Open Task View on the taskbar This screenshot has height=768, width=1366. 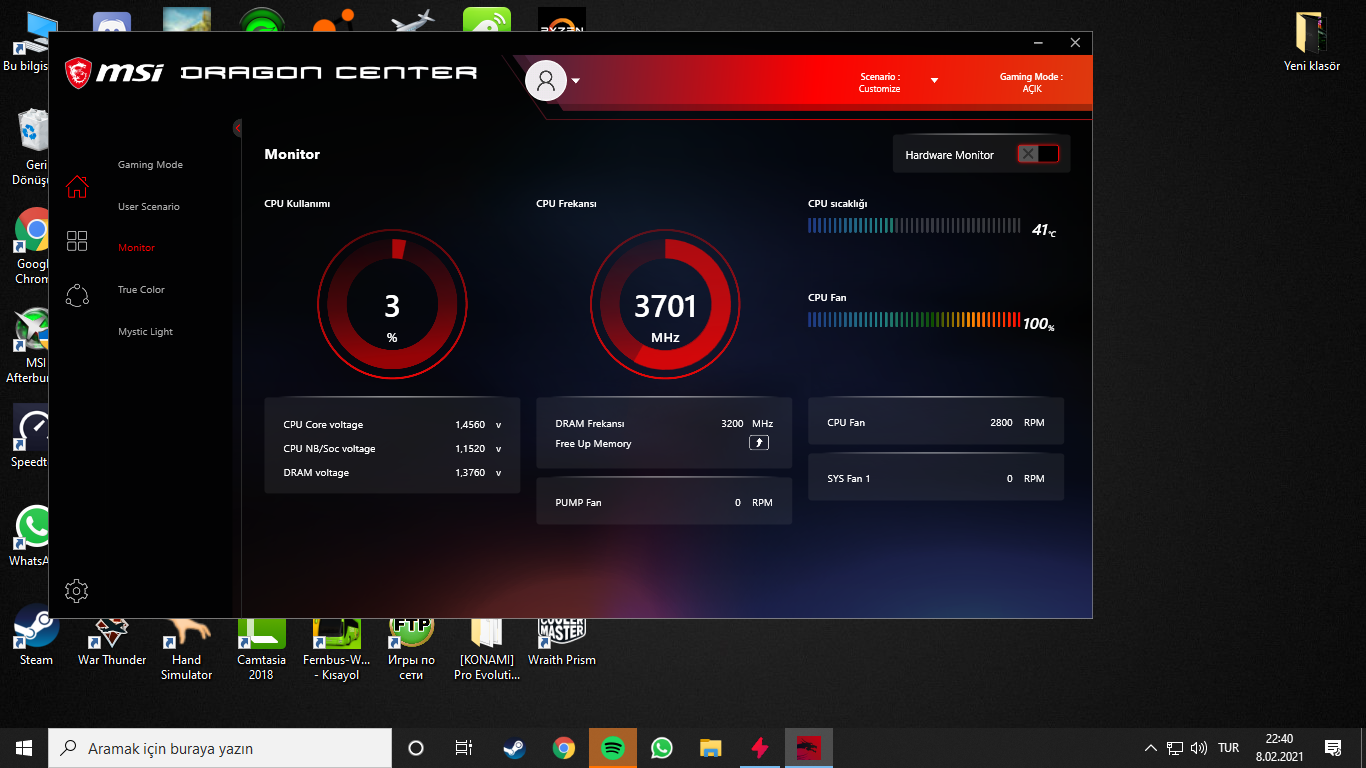(464, 748)
